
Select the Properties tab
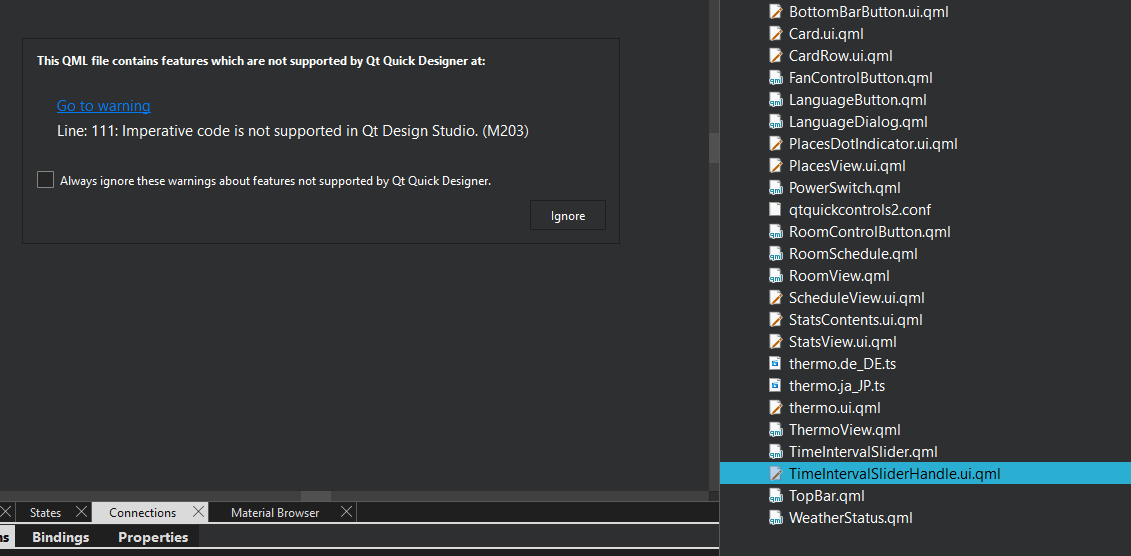[153, 538]
